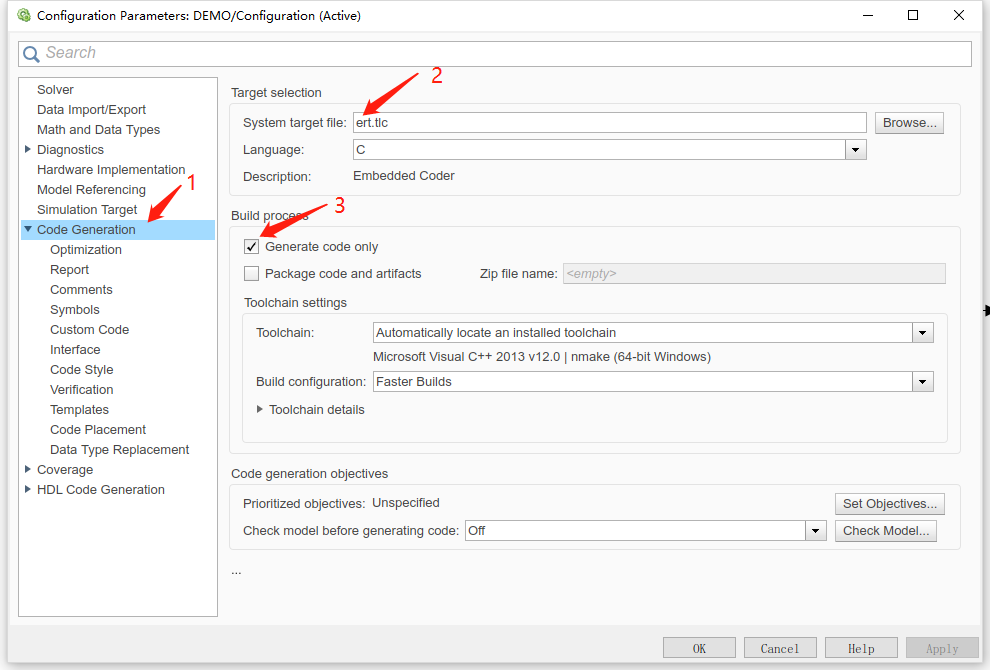Expand the Diagnostics tree node

tap(28, 150)
